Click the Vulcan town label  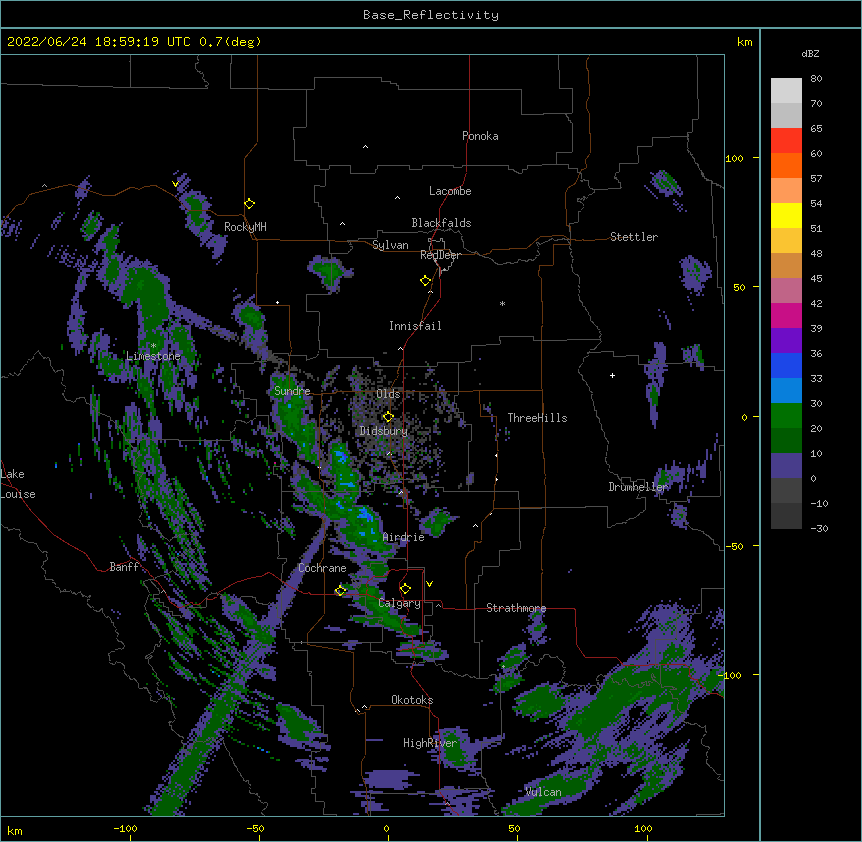[x=543, y=792]
